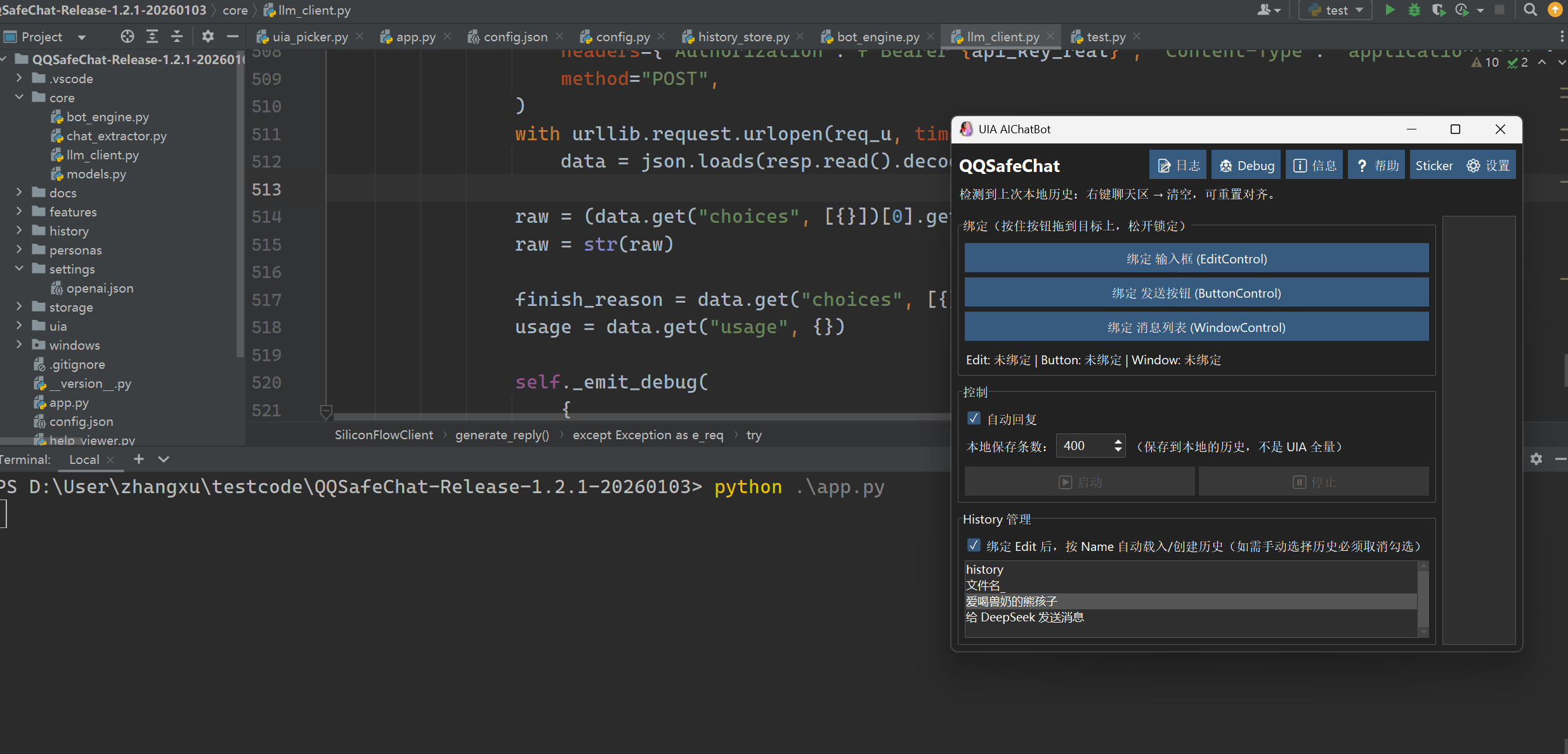Click Expand All icon in Project panel
Viewport: 1568px width, 754px height.
pyautogui.click(x=152, y=36)
